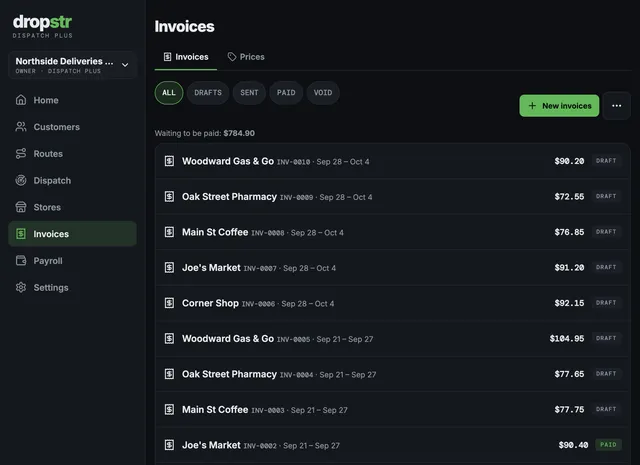
Task: Click invoice icon for INV-0006 row
Action: [x=169, y=303]
